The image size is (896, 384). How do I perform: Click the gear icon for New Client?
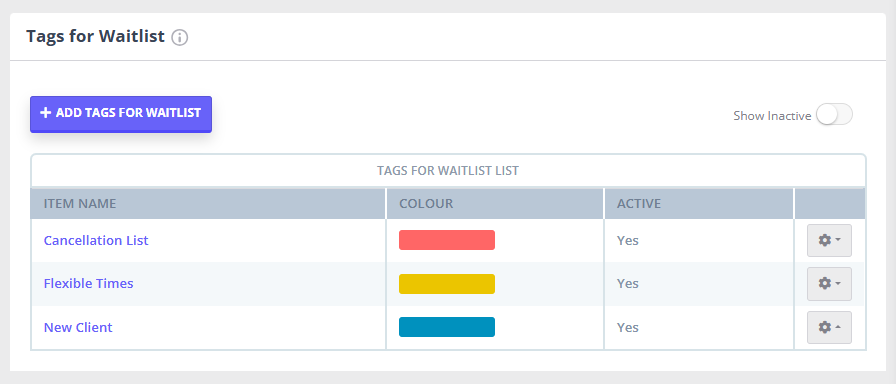click(x=825, y=327)
